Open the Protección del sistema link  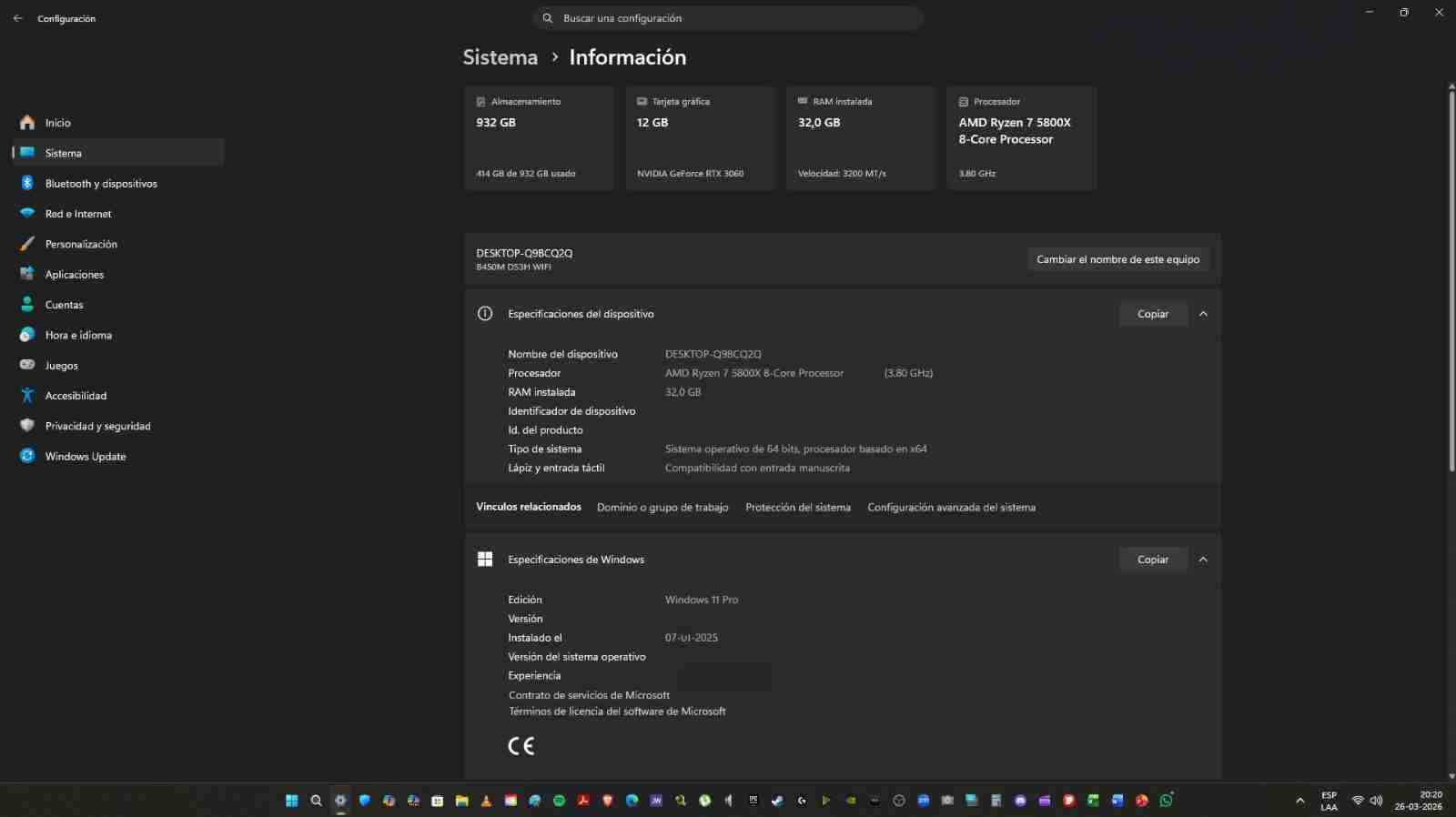(798, 508)
